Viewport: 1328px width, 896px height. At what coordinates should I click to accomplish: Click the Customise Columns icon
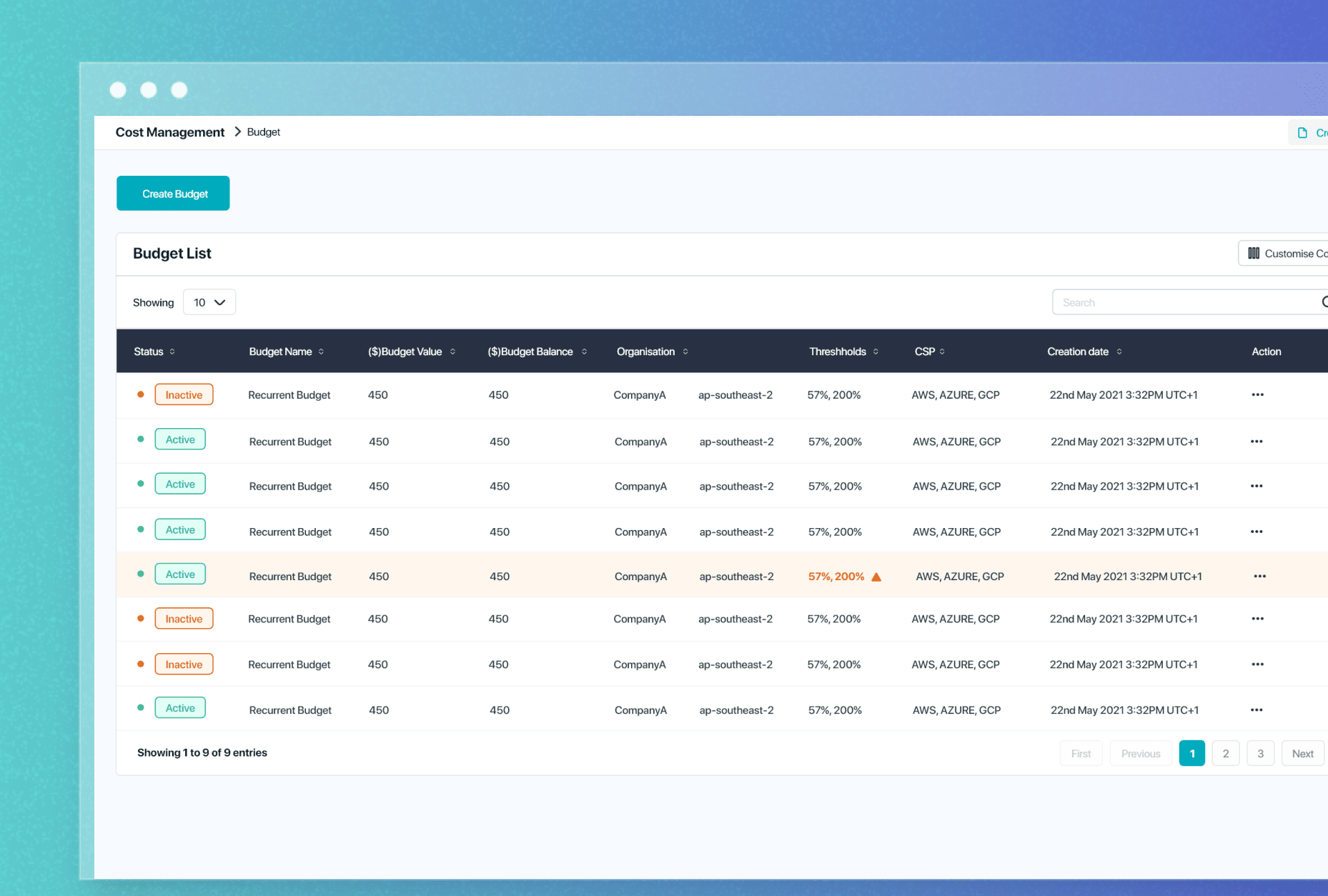tap(1254, 253)
